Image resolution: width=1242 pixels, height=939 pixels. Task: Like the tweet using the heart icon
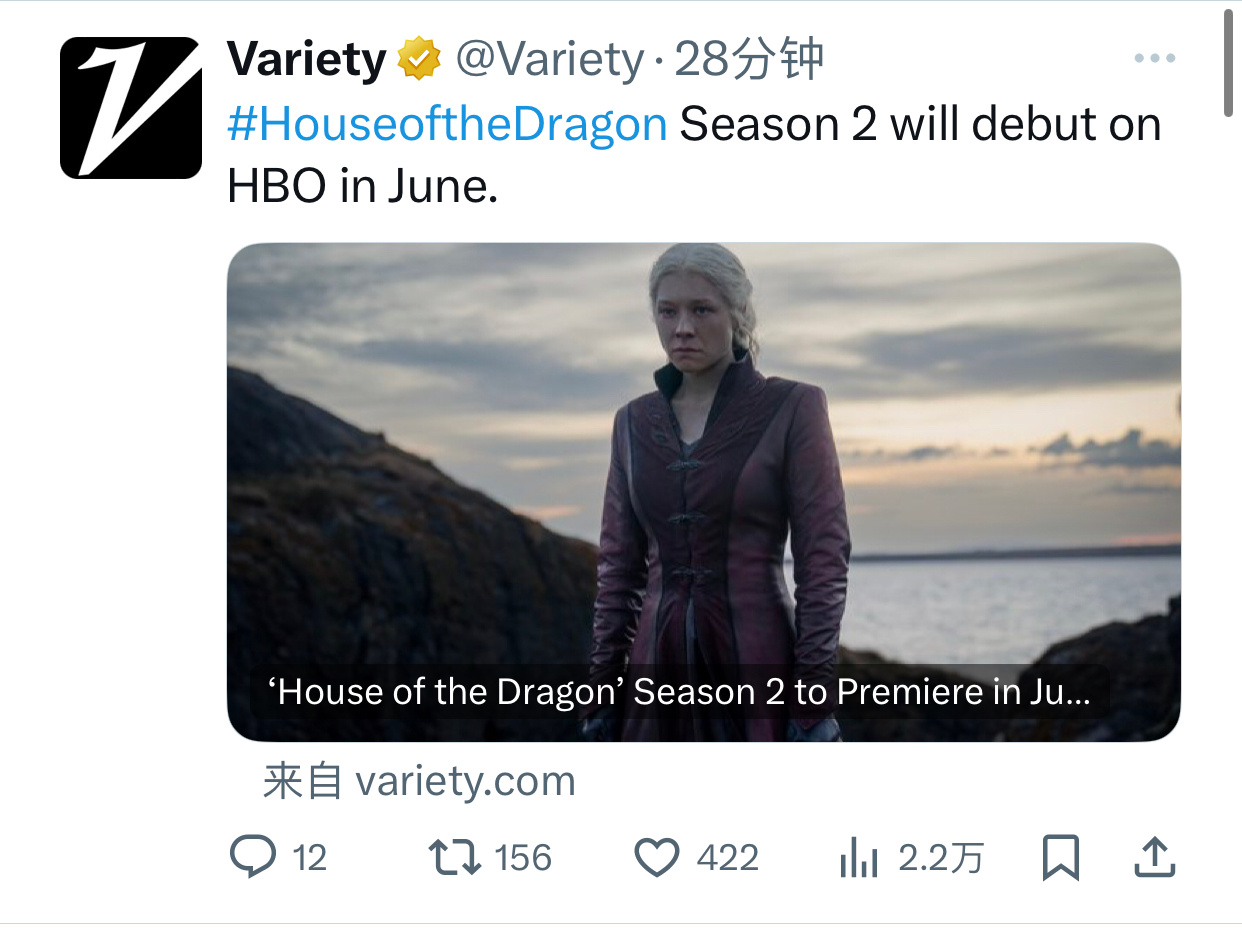click(658, 858)
